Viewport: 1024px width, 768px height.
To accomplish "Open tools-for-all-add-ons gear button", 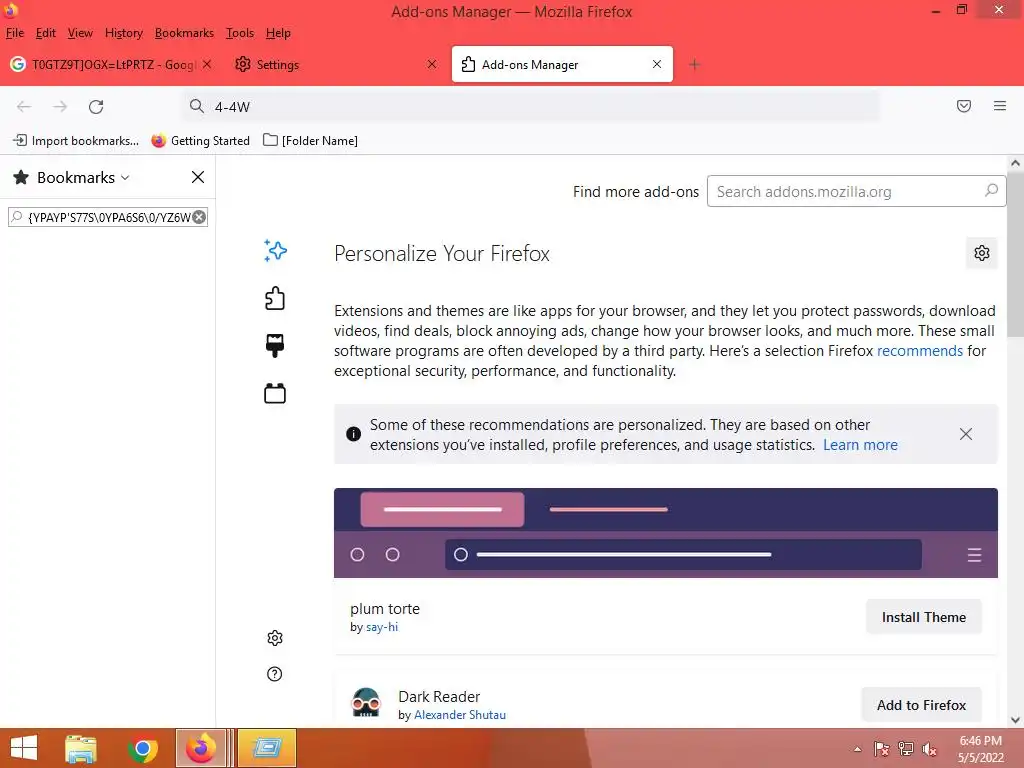I will 982,253.
